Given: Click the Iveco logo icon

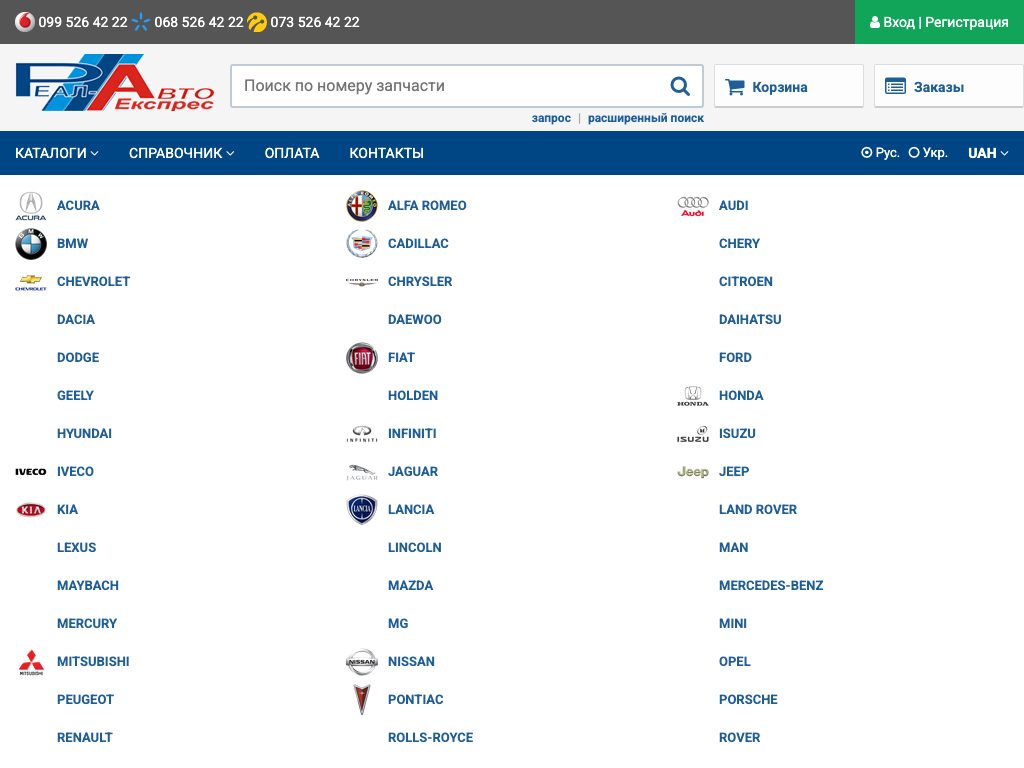Looking at the screenshot, I should 31,472.
